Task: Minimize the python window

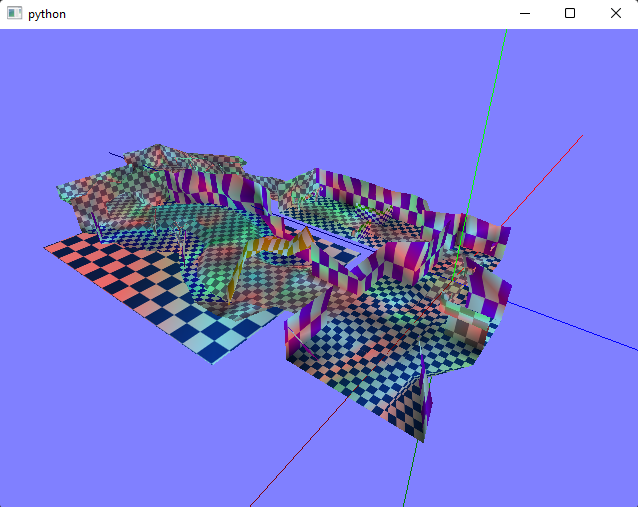Action: click(525, 13)
